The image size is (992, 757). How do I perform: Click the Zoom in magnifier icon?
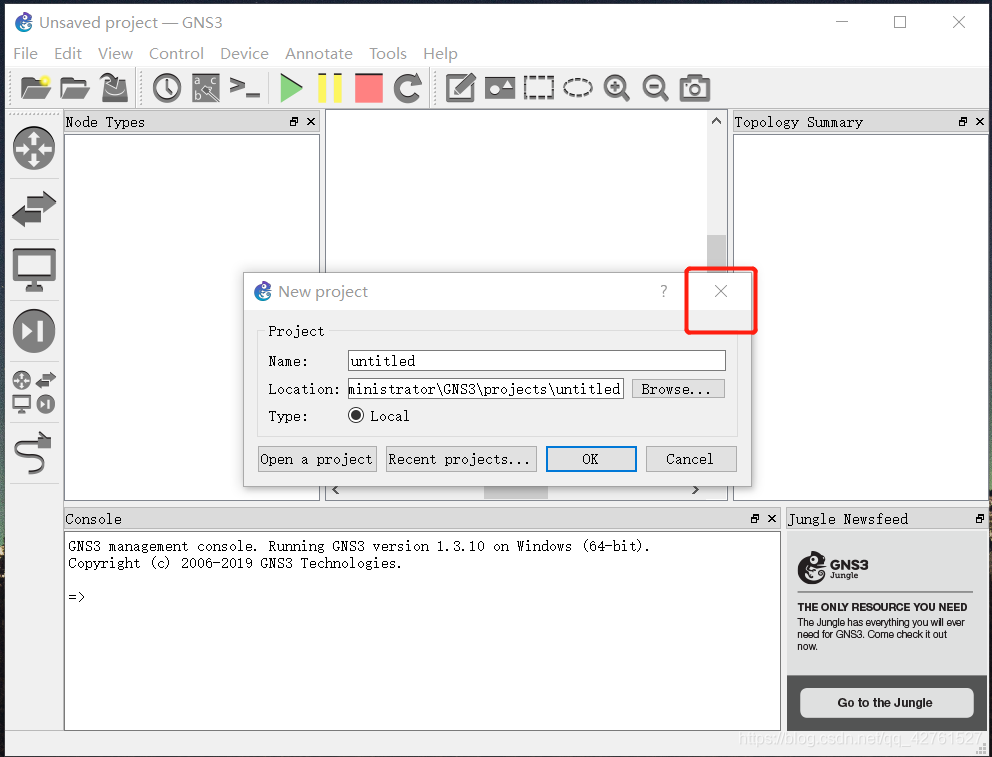(616, 88)
